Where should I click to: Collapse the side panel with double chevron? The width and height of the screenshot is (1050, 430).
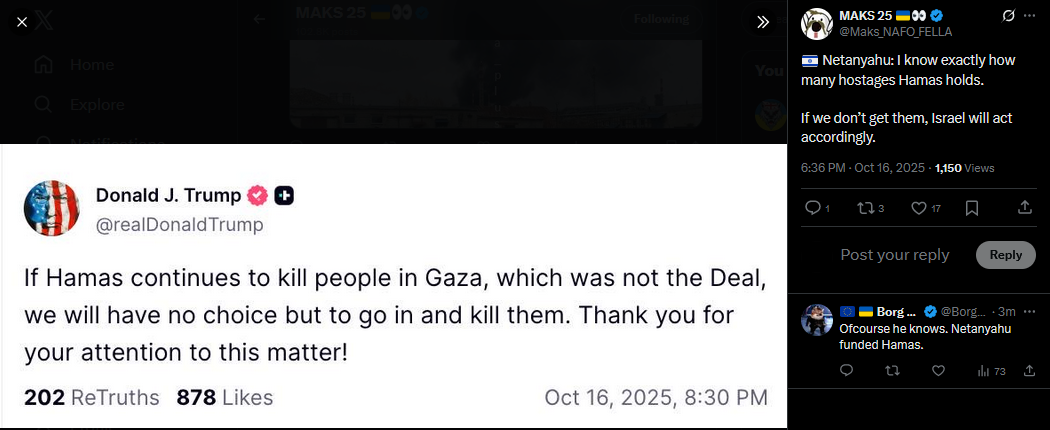click(763, 22)
